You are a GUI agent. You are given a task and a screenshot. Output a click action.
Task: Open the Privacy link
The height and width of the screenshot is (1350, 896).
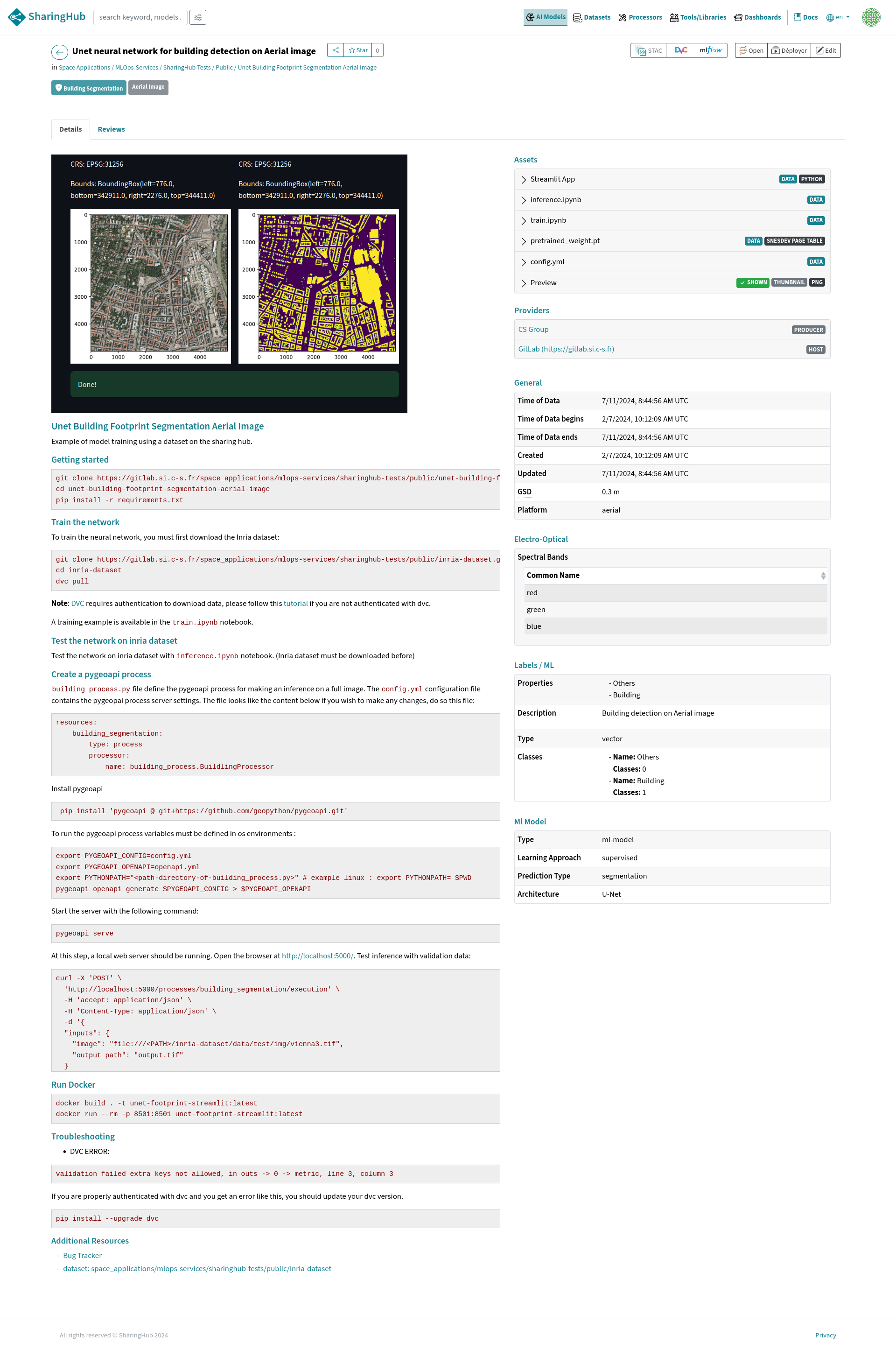(825, 1335)
